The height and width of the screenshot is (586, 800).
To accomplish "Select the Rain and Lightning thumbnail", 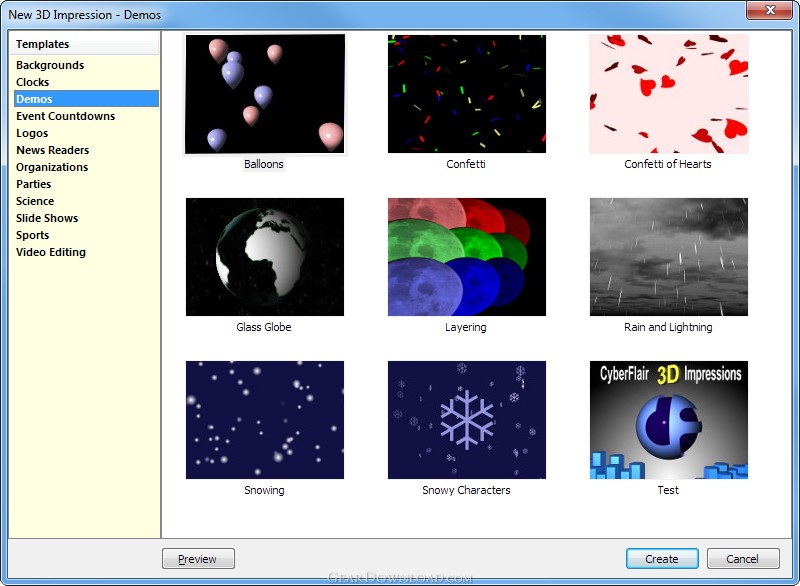I will 669,257.
